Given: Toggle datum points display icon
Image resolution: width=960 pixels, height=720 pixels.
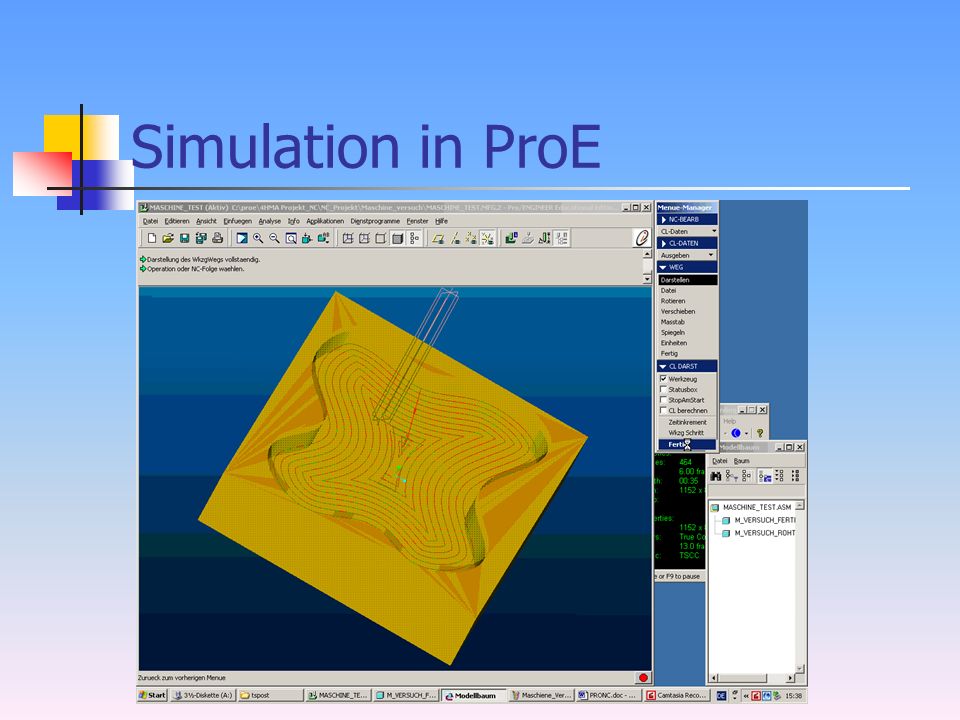Looking at the screenshot, I should (x=471, y=238).
